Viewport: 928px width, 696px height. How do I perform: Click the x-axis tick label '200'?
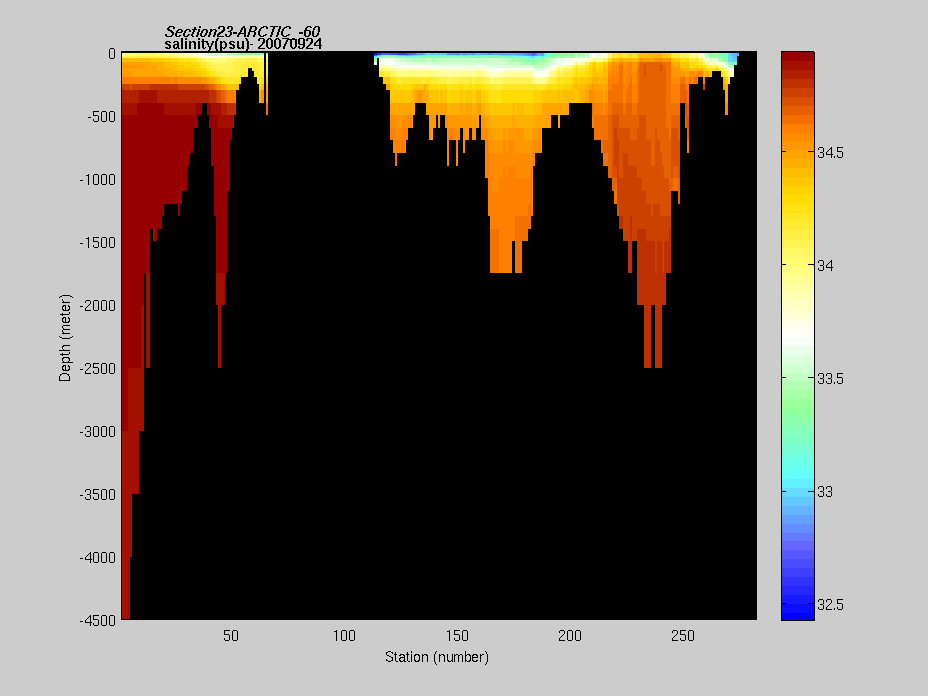click(570, 636)
